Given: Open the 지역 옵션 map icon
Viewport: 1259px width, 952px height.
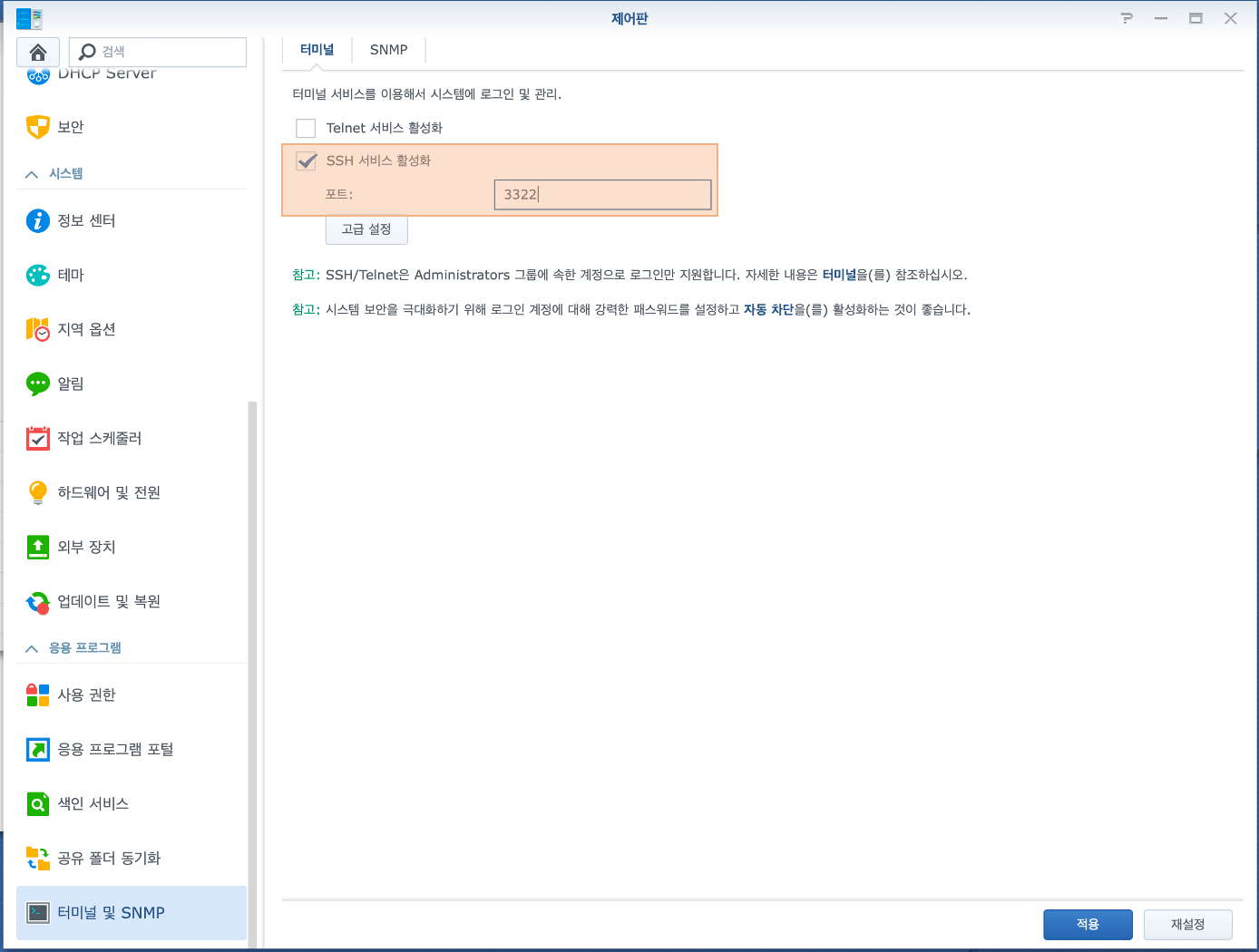Looking at the screenshot, I should coord(38,329).
